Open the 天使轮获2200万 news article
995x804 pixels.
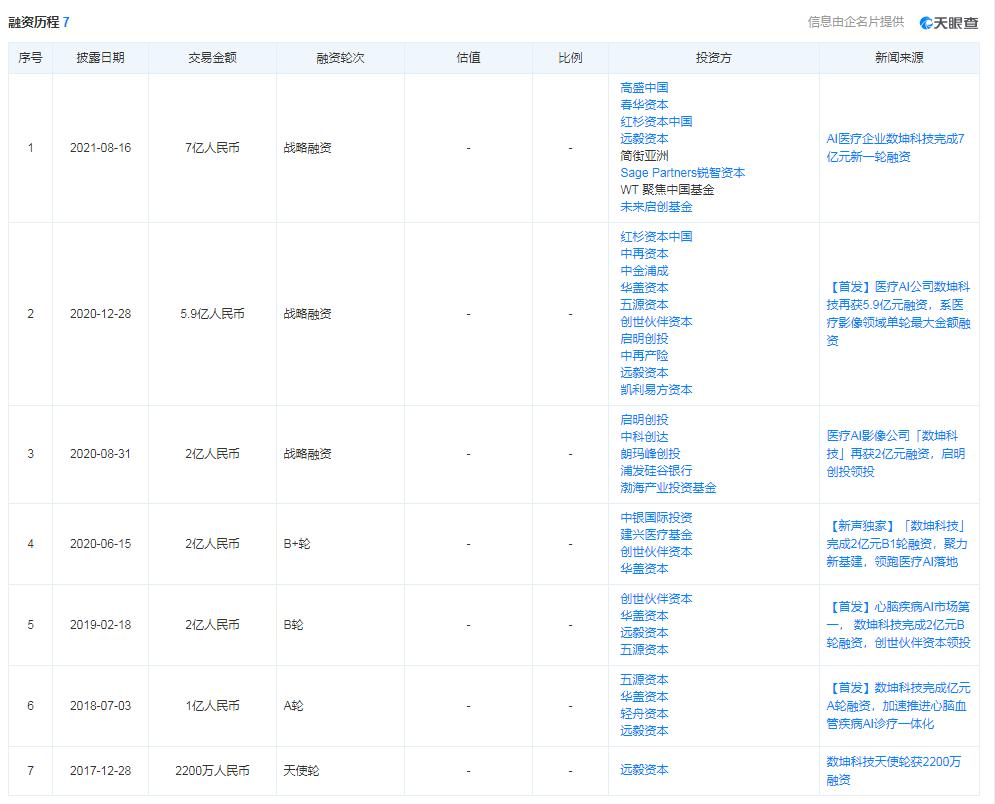pyautogui.click(x=894, y=771)
